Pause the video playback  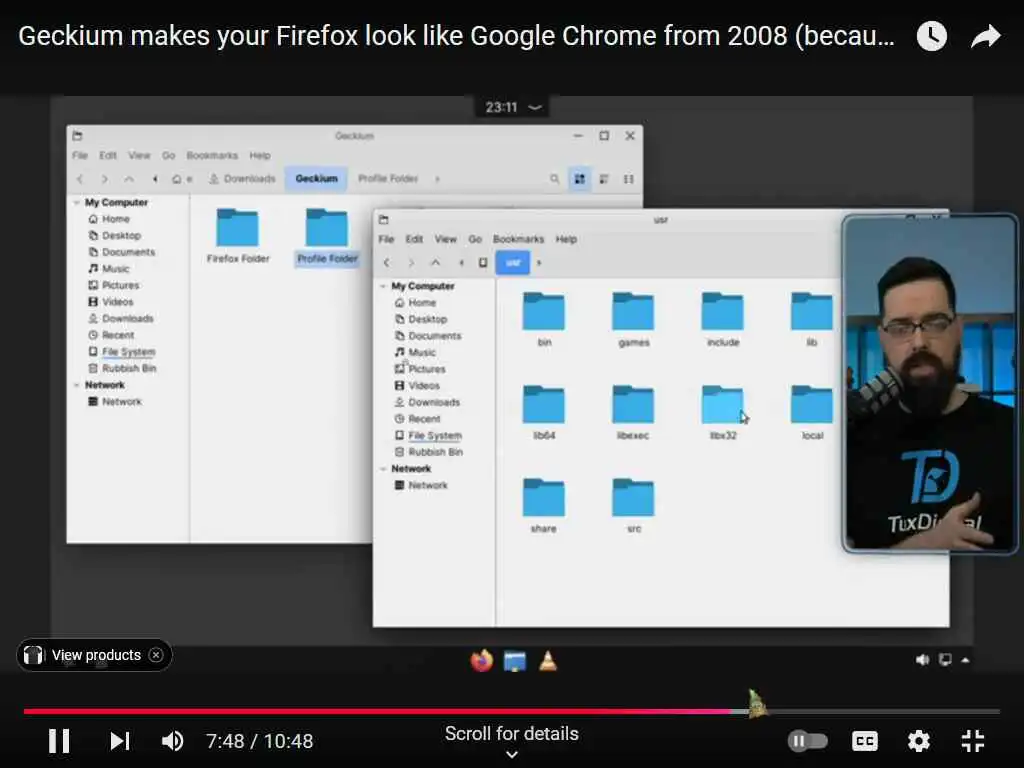pyautogui.click(x=59, y=741)
